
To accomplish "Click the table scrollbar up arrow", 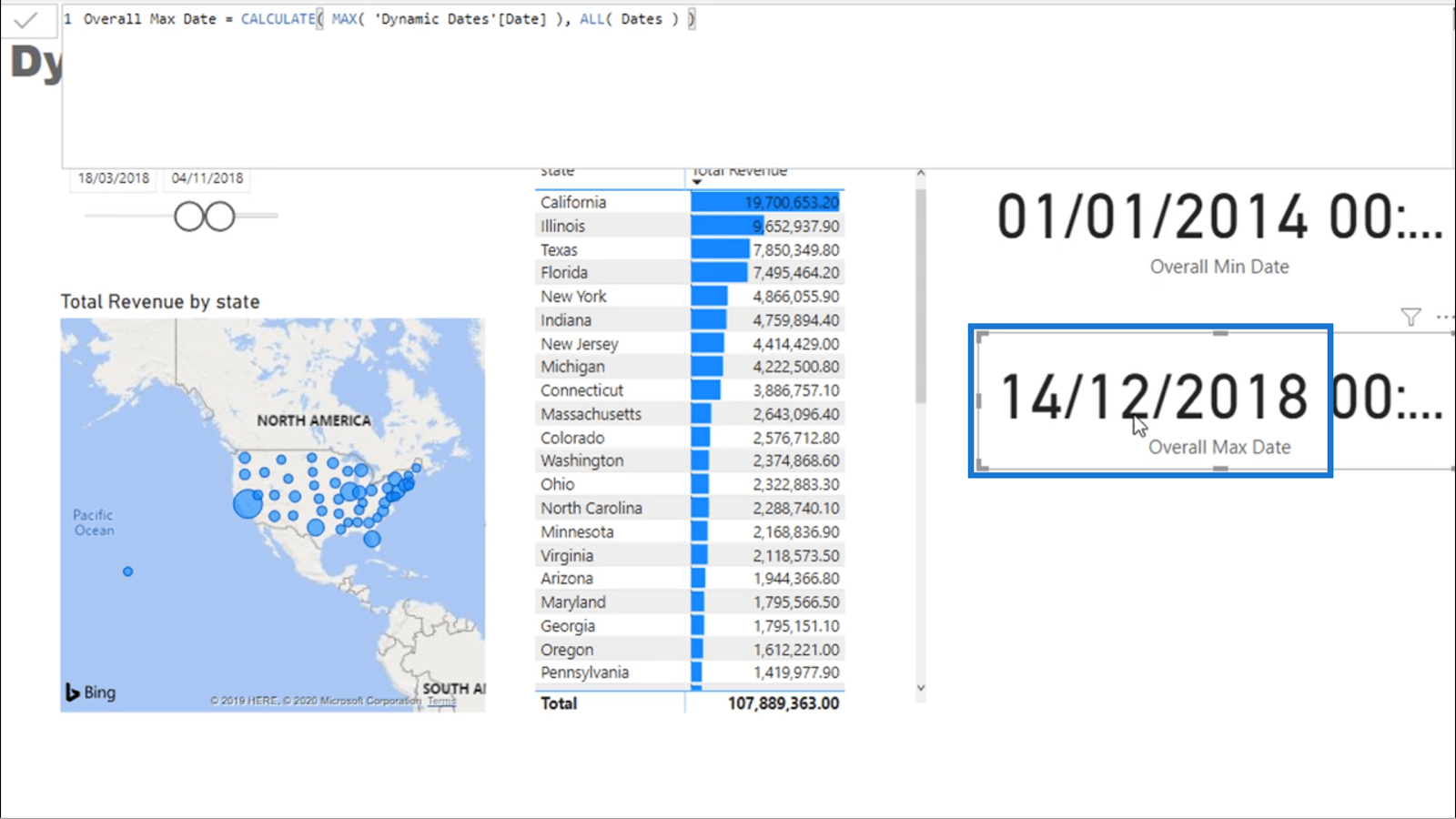I will 920,173.
